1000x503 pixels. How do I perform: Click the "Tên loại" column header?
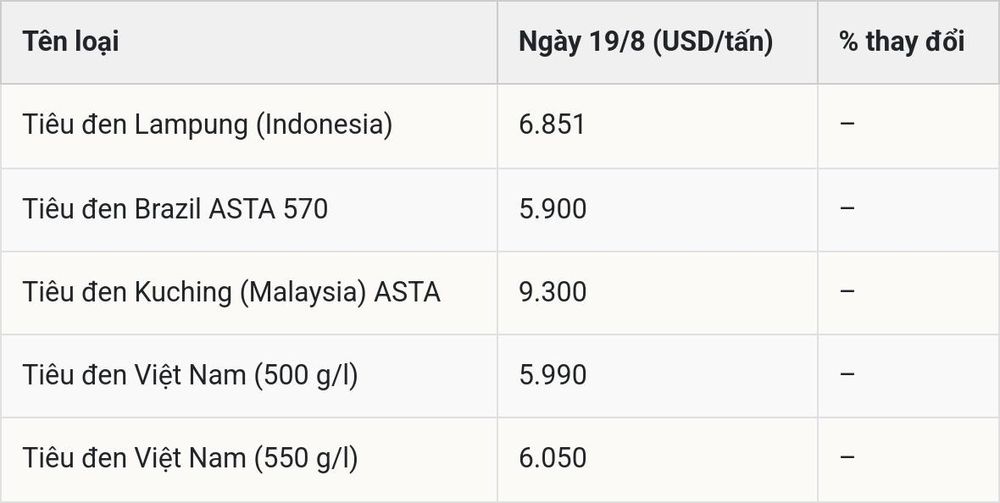[249, 42]
